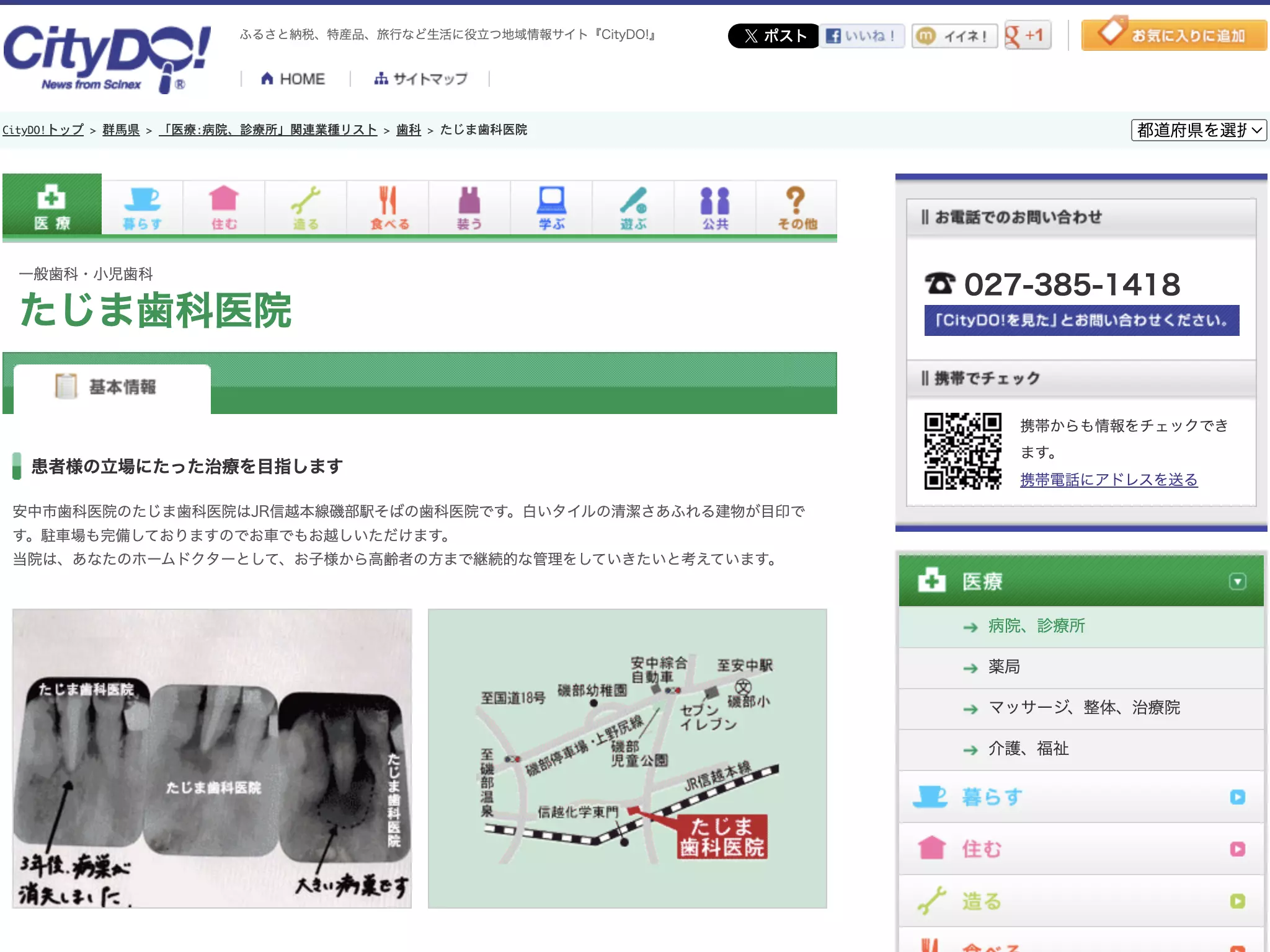This screenshot has height=952, width=1270.
Task: Click 「医療:病院、診療所」関連業種リスト breadcrumb
Action: [268, 130]
